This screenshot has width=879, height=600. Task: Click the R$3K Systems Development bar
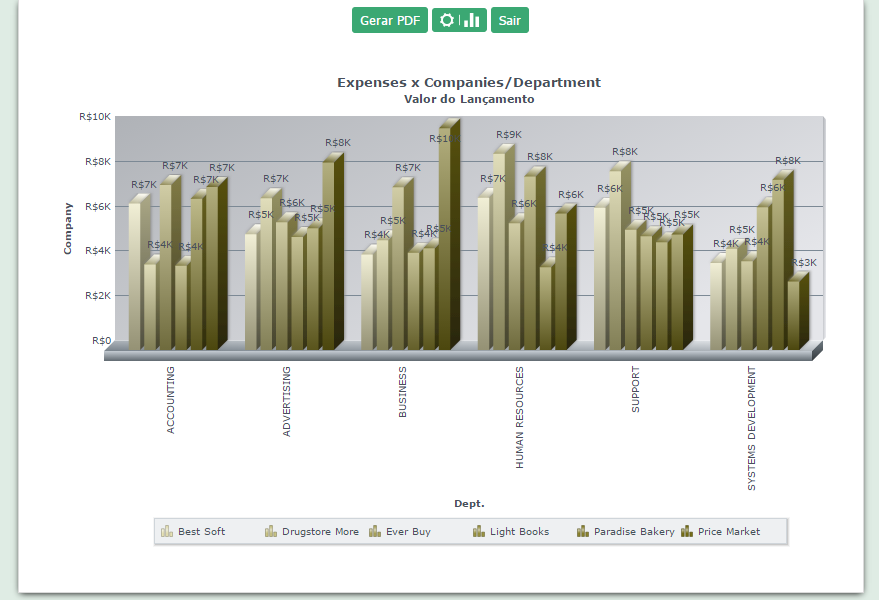[794, 315]
